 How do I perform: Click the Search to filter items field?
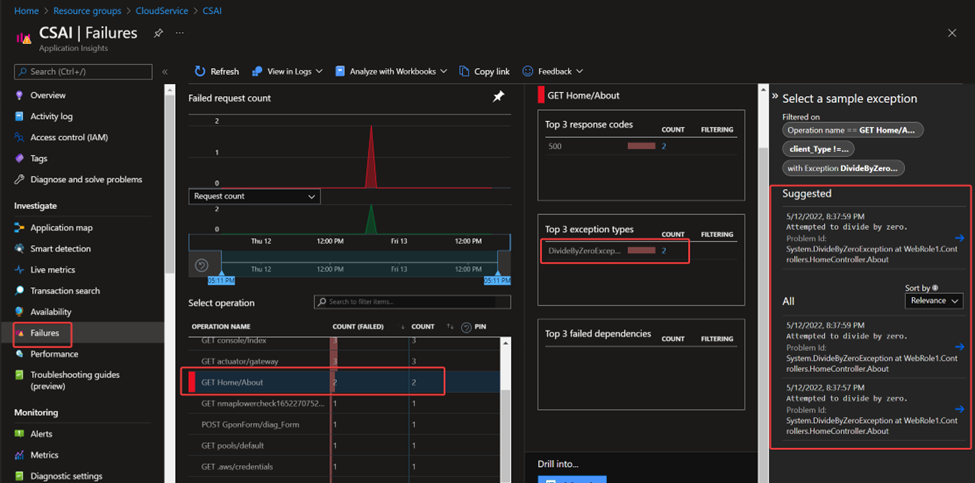coord(412,302)
